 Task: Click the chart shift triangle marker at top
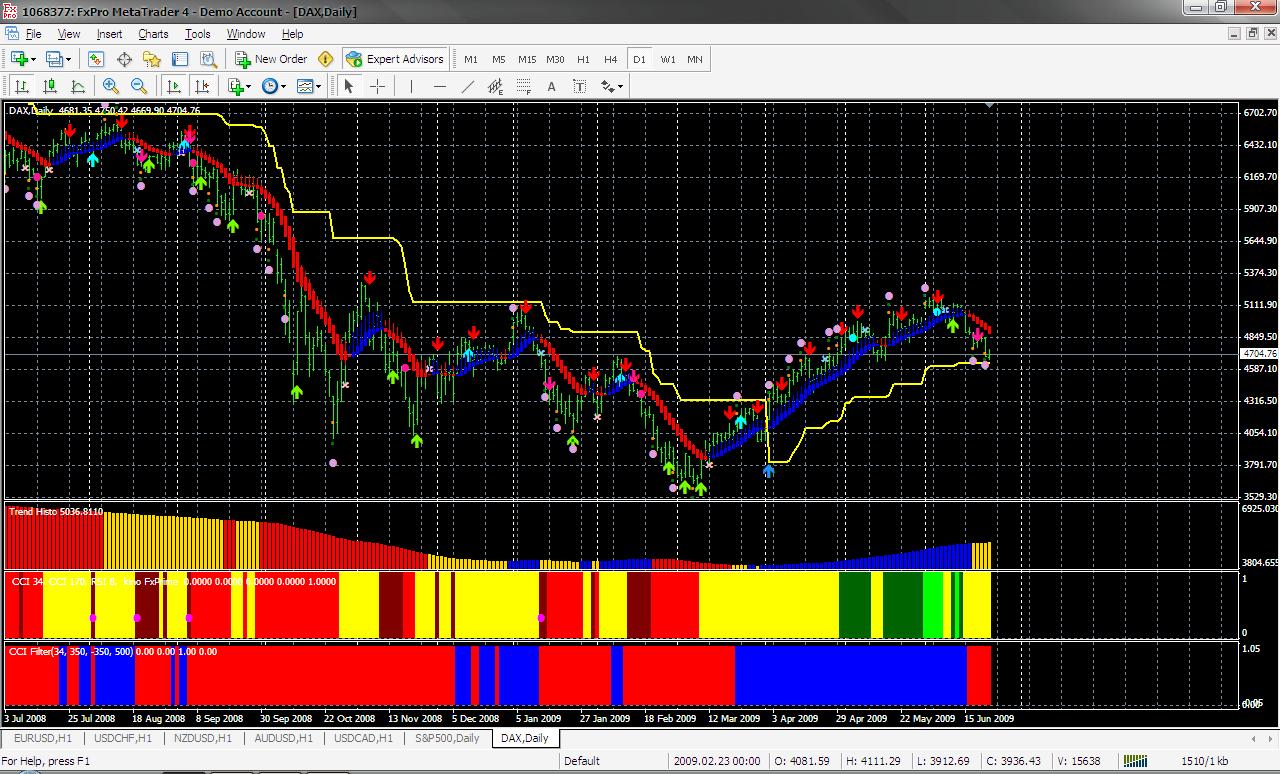coord(990,106)
